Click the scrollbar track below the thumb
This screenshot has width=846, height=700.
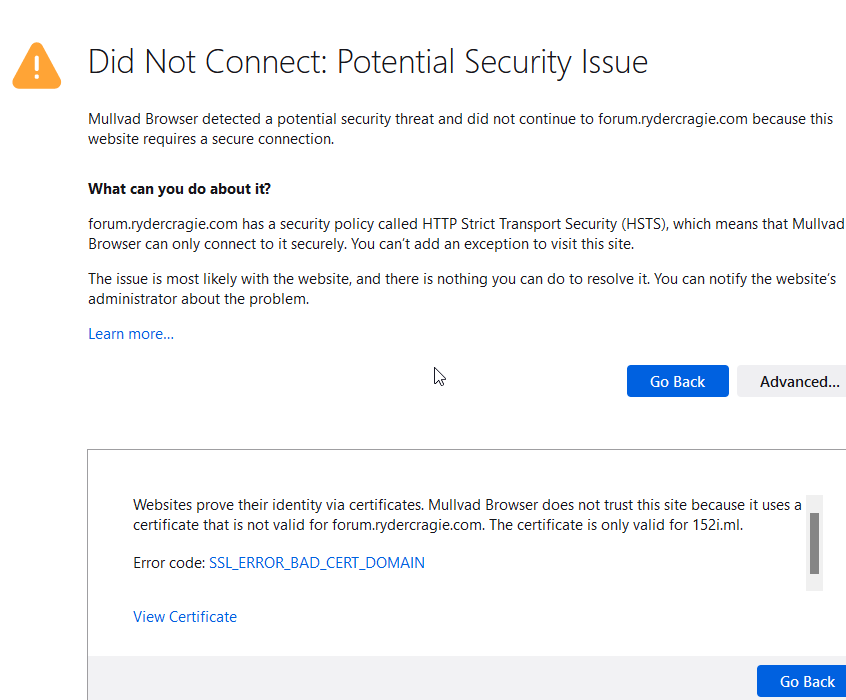tap(814, 582)
